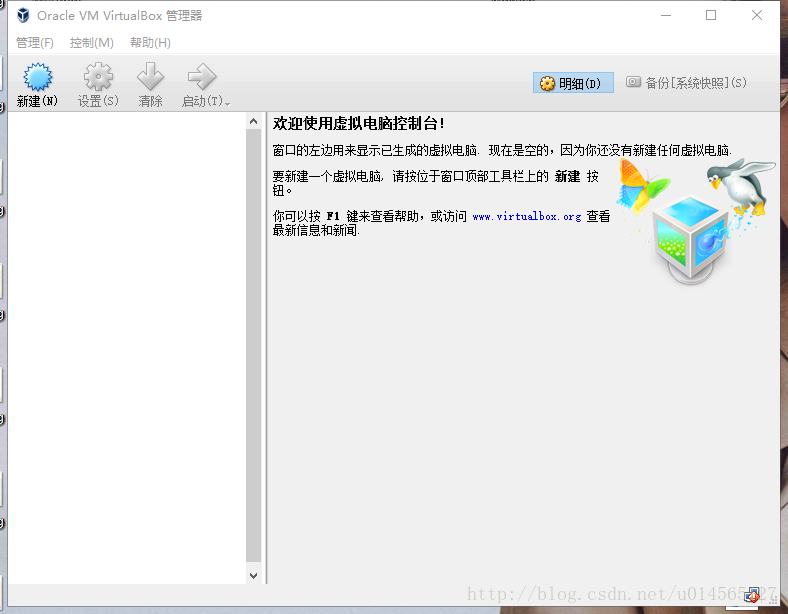
Task: Click the scrollbar up arrow in VM list
Action: [253, 121]
